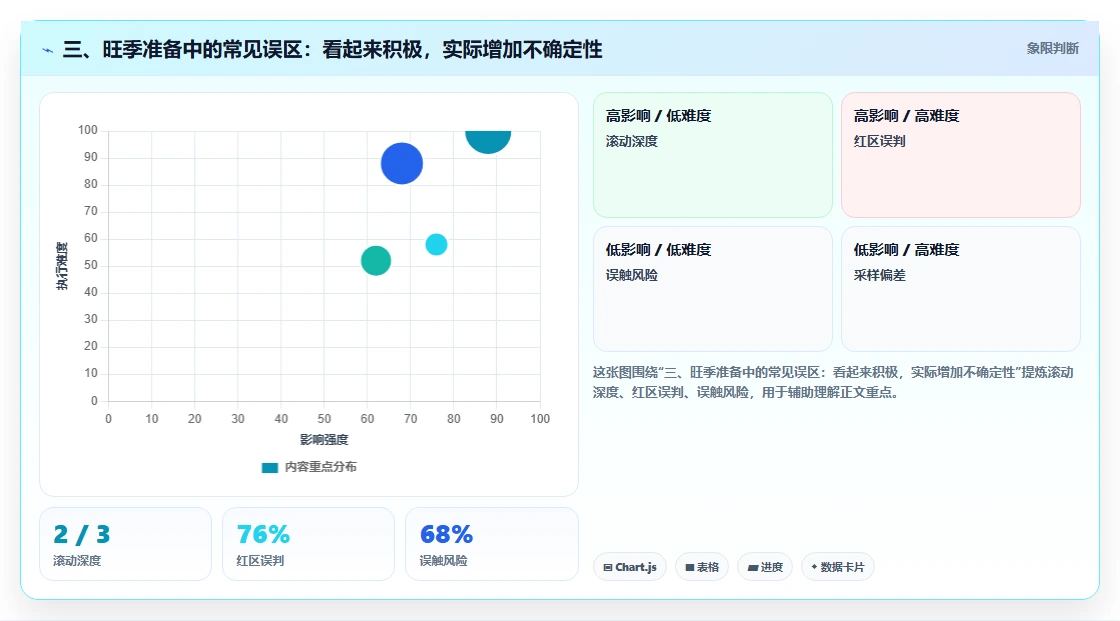Click the icon in the 表格 chip
Screen dimensions: 1120x621
pos(690,567)
